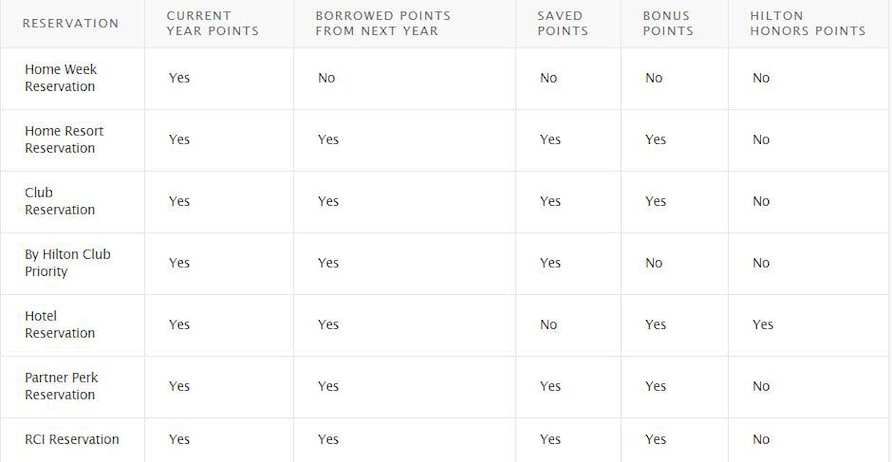Click the Home Week Reservation row label
This screenshot has height=462, width=892.
tap(61, 78)
